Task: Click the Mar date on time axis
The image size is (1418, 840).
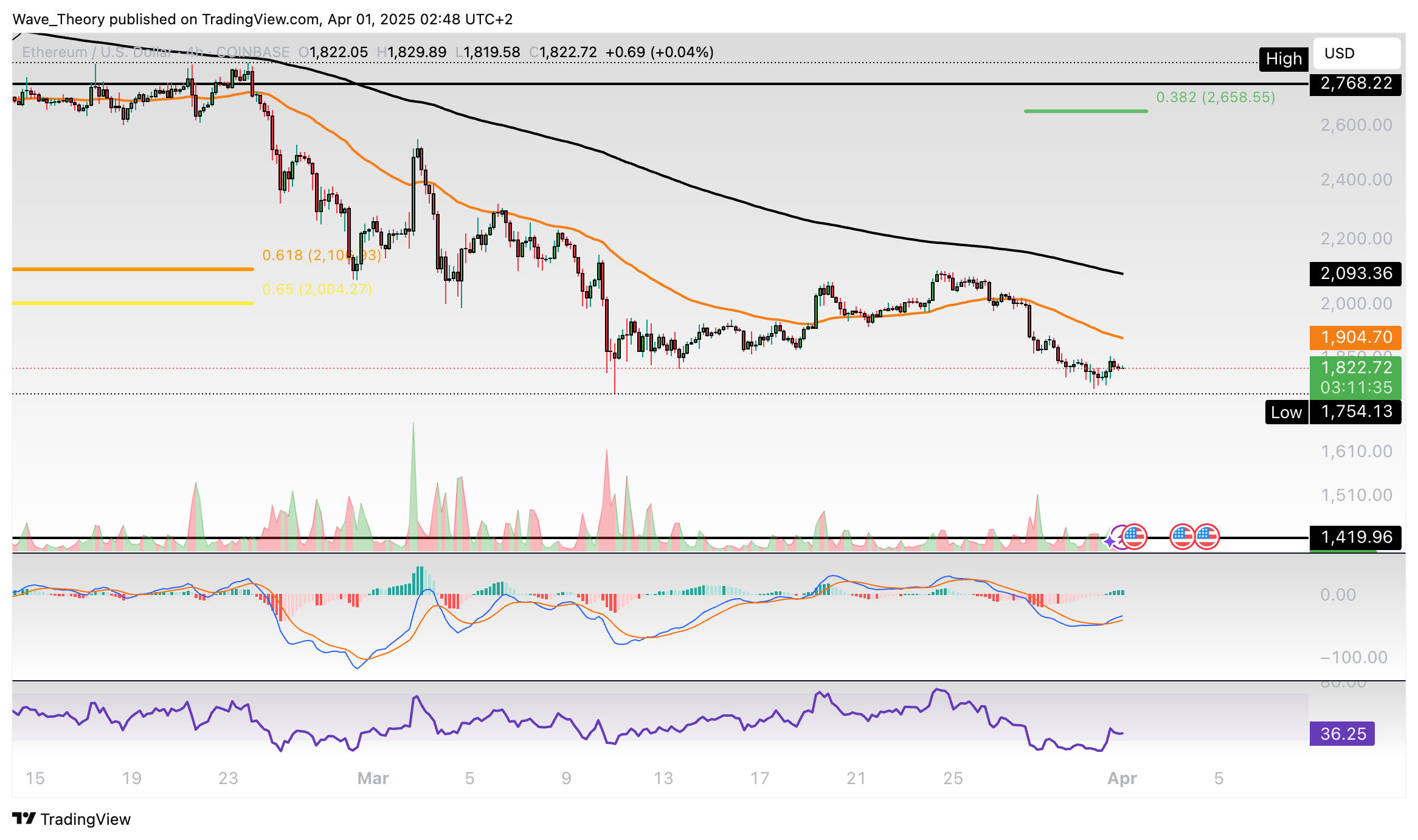Action: tap(373, 778)
